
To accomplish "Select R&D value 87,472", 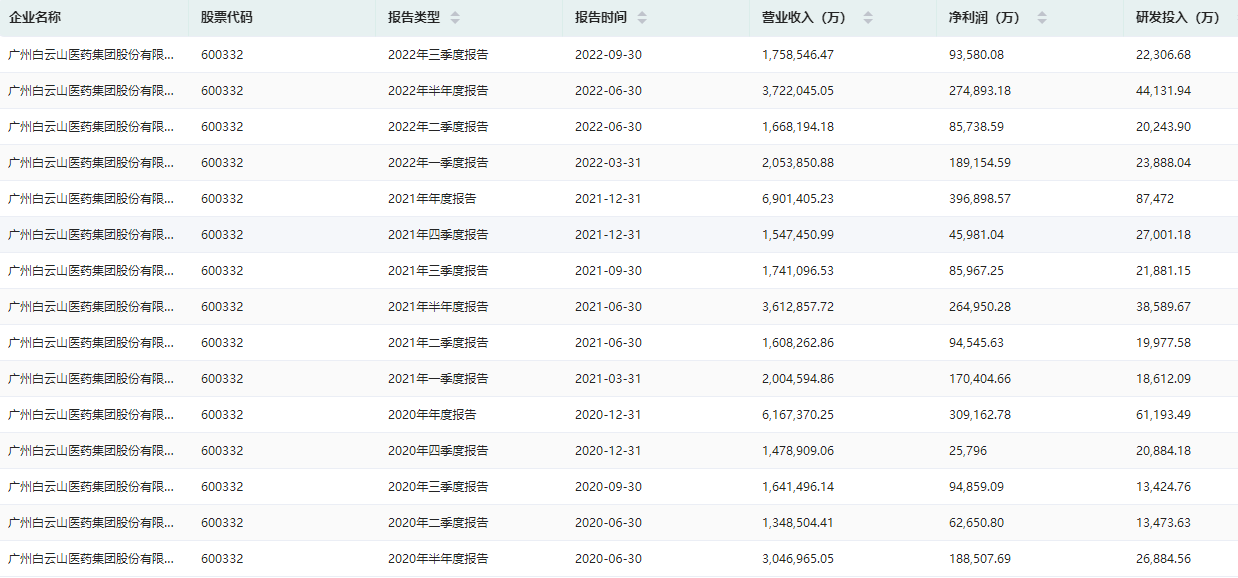I will [x=1155, y=199].
